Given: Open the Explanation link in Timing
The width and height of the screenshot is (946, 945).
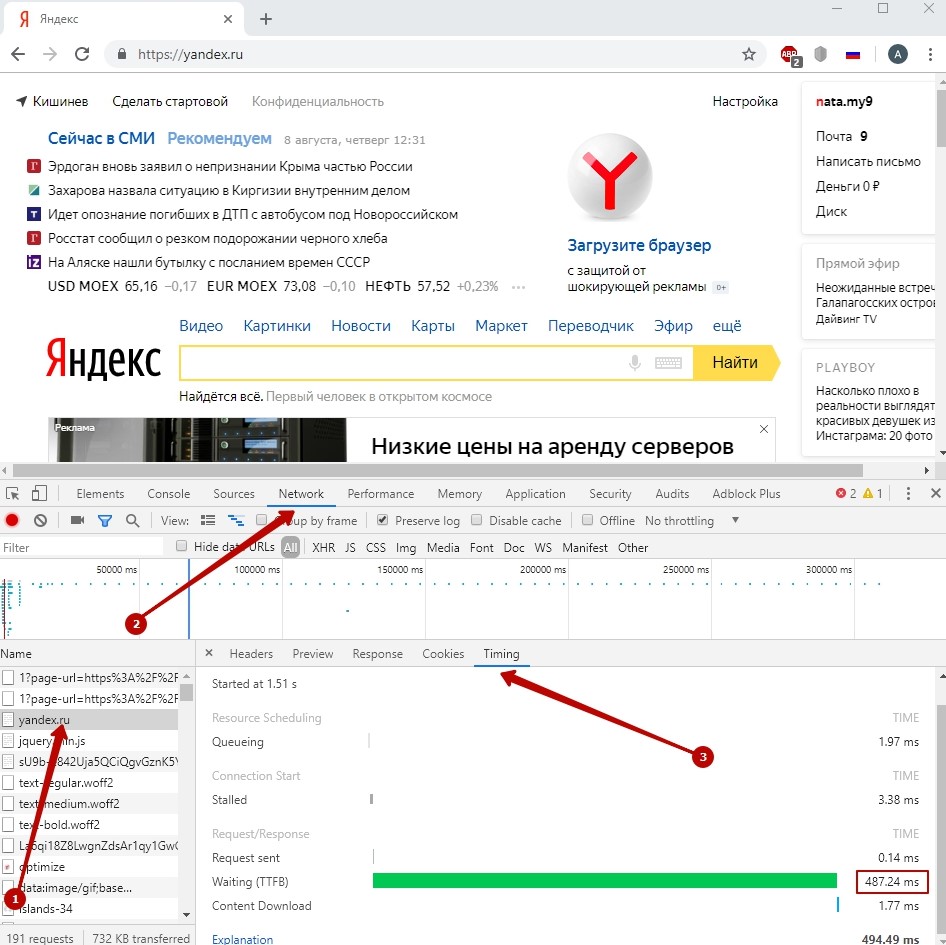Looking at the screenshot, I should pos(243,938).
